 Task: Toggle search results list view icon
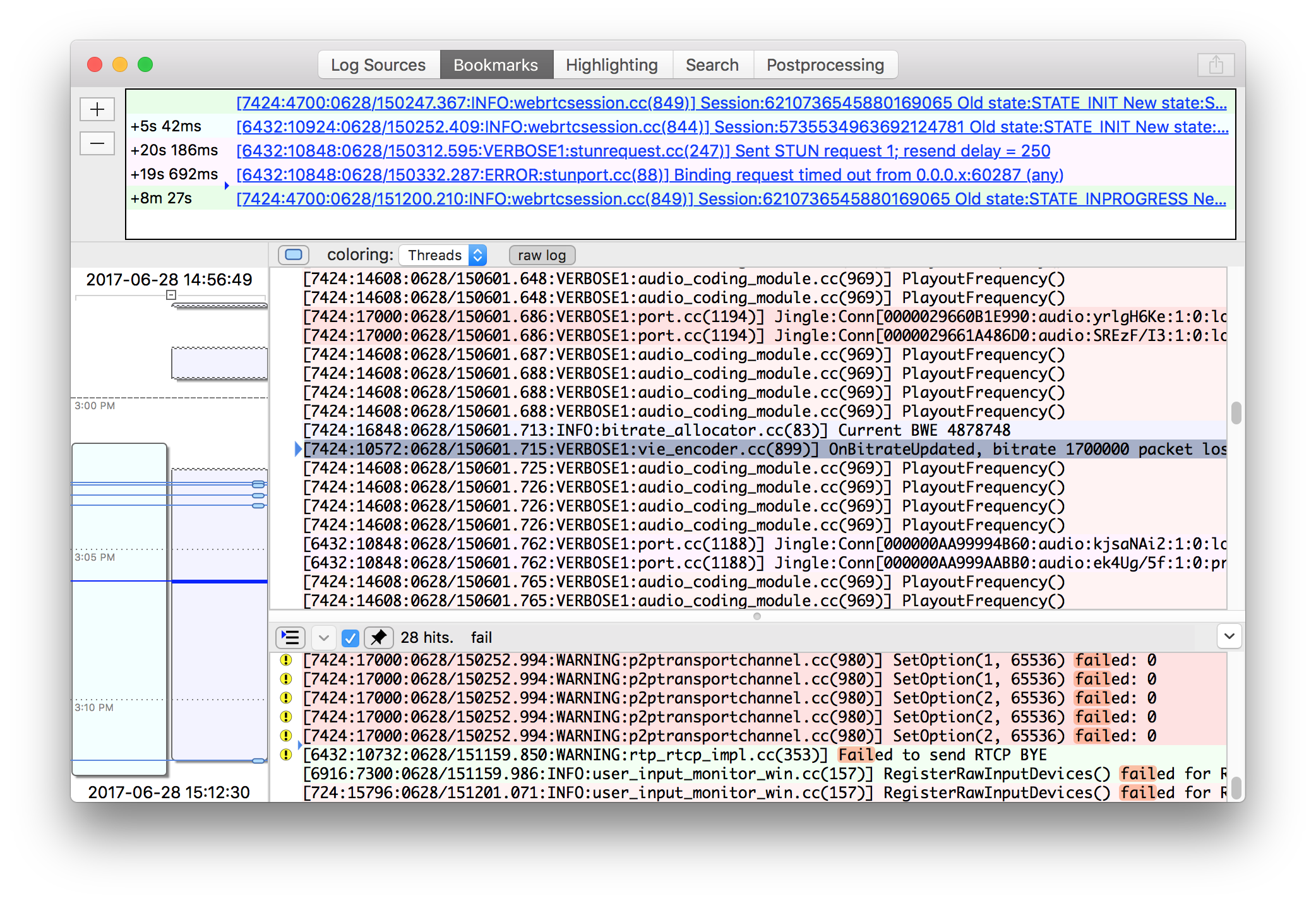pos(290,637)
